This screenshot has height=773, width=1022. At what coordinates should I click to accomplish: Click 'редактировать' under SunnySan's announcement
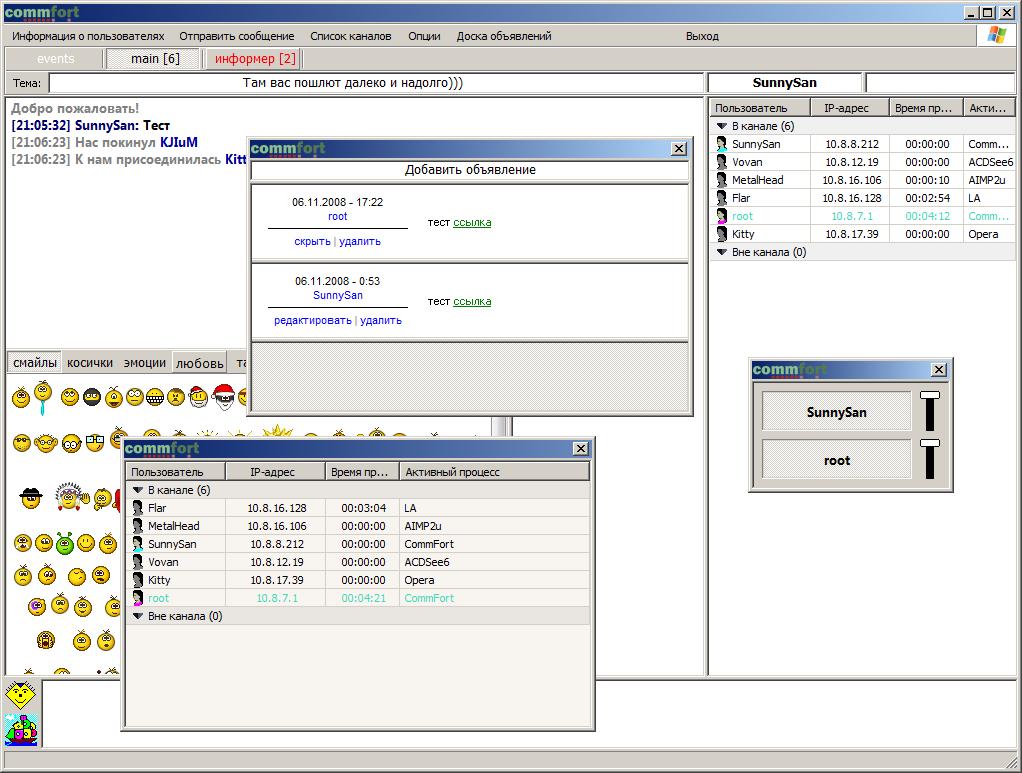click(312, 320)
